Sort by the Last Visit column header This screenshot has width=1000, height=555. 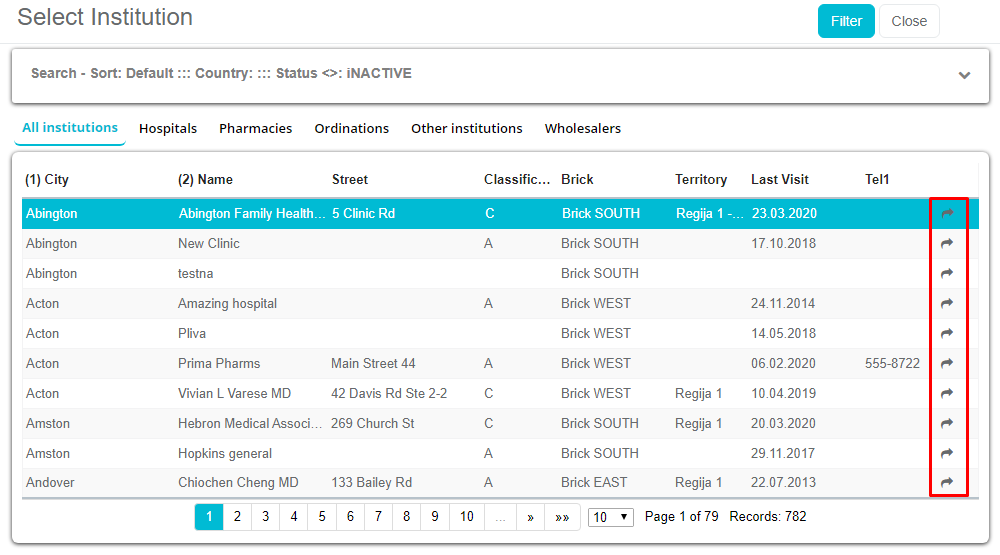[780, 180]
